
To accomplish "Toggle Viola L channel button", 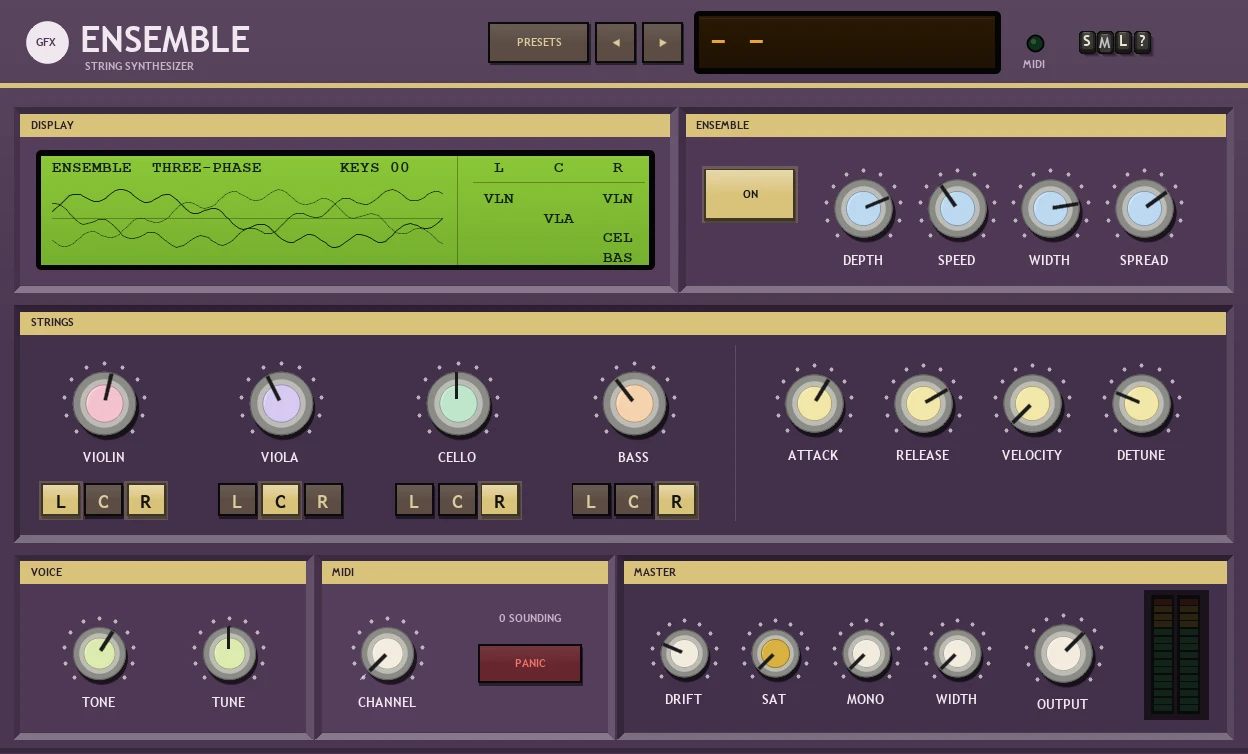I will tap(237, 501).
